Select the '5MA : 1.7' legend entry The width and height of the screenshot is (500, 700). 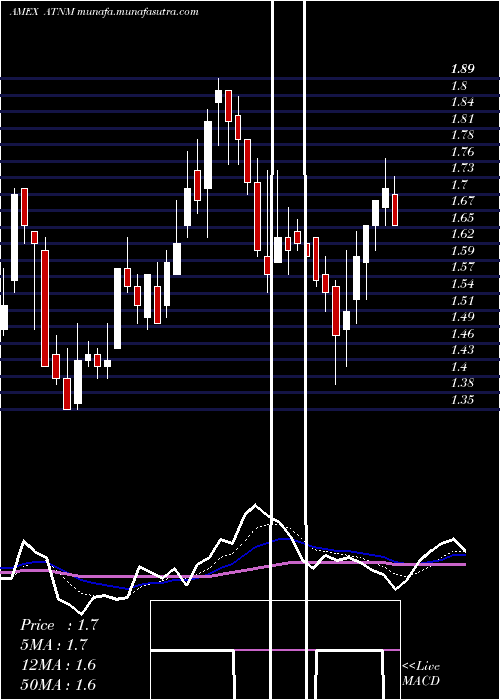click(54, 645)
